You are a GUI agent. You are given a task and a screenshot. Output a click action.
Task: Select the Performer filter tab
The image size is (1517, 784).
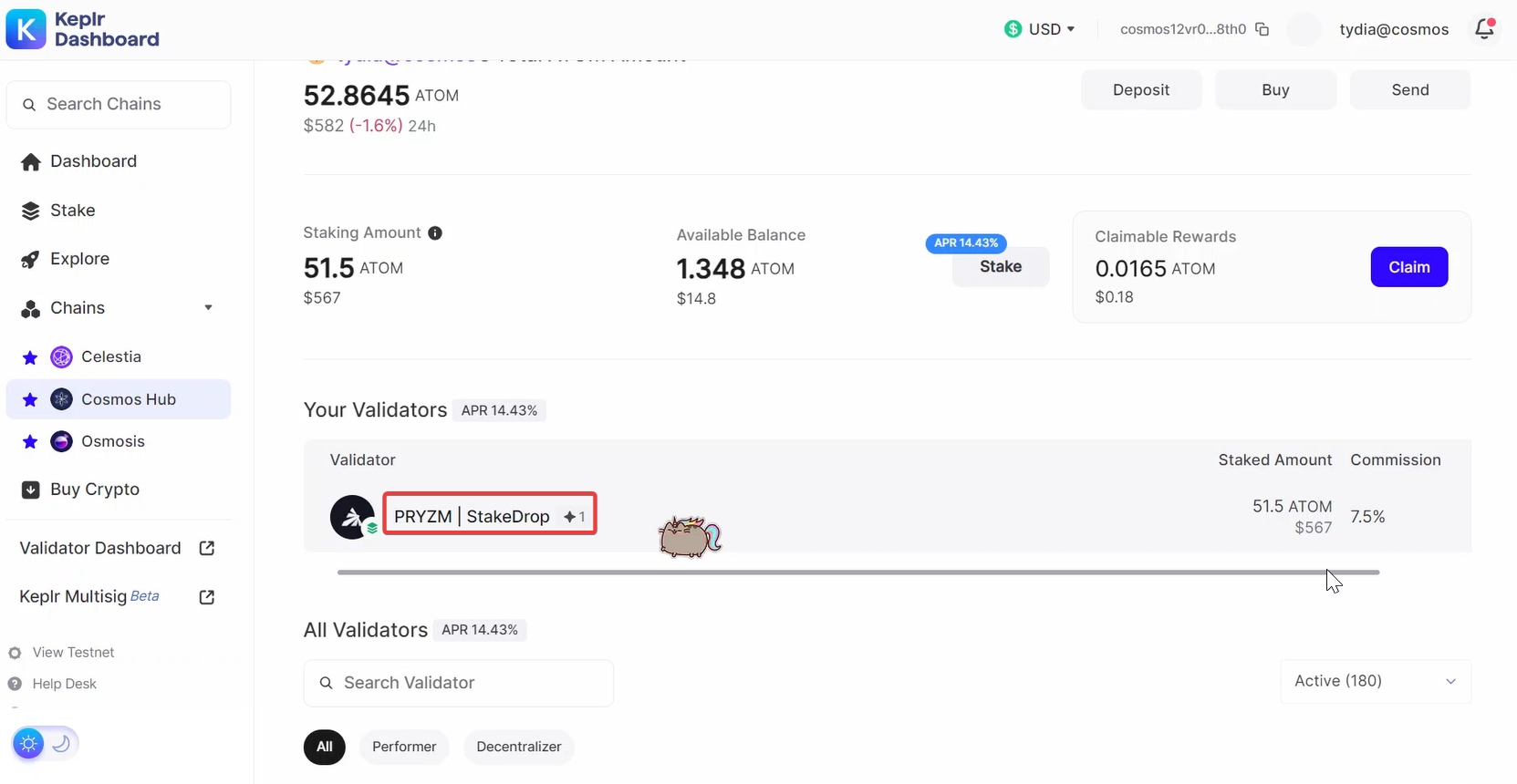coord(404,747)
